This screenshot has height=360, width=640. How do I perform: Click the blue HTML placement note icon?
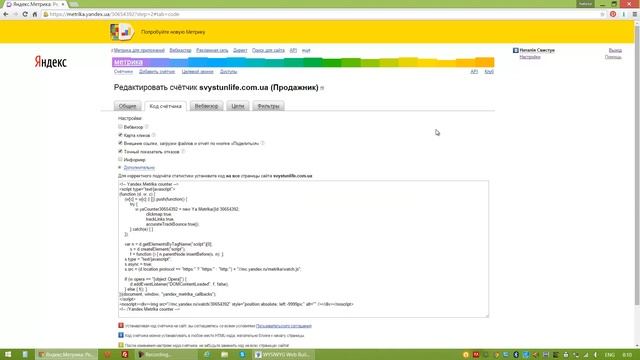tap(121, 335)
